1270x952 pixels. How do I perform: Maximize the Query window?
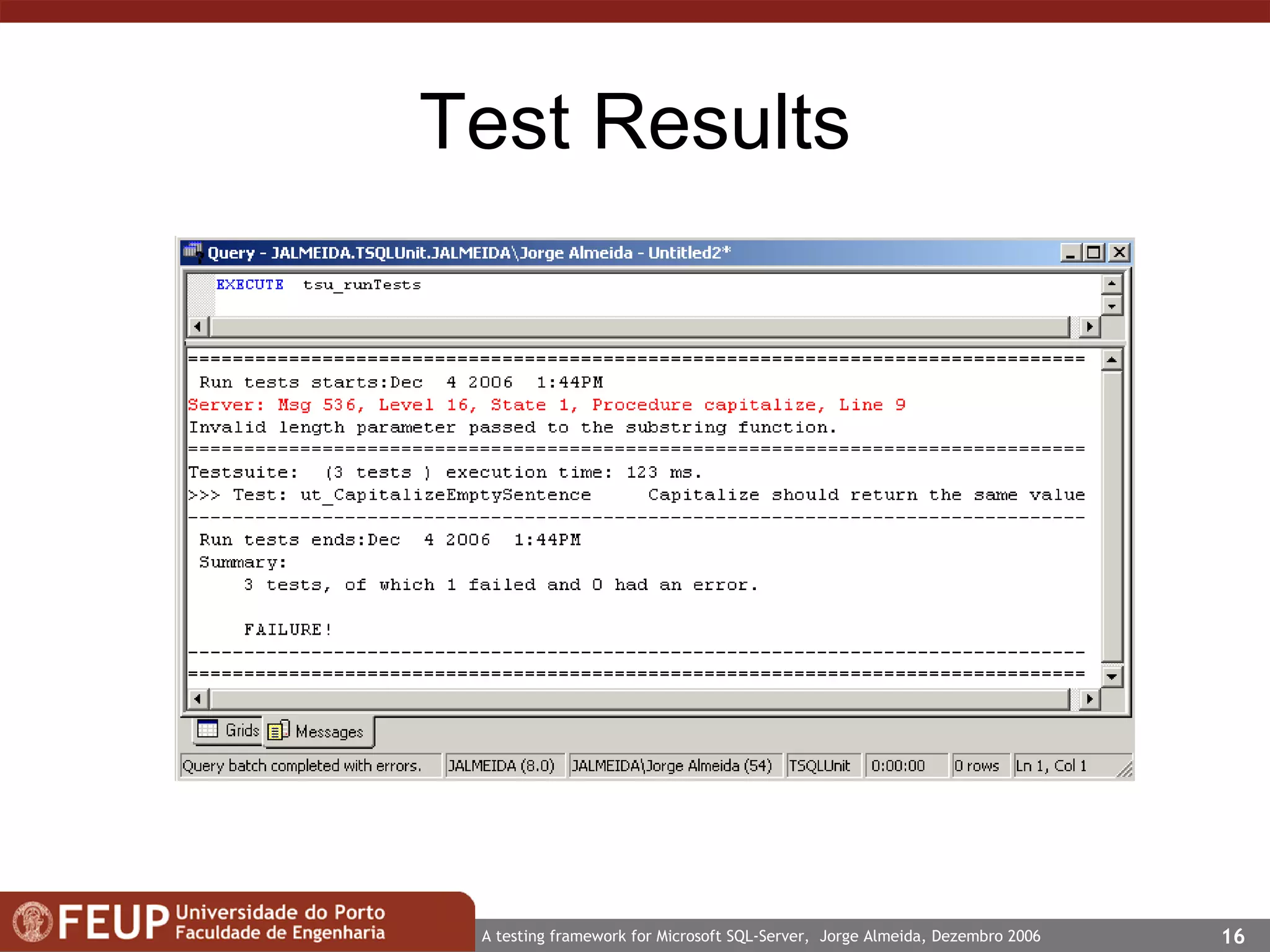1093,253
